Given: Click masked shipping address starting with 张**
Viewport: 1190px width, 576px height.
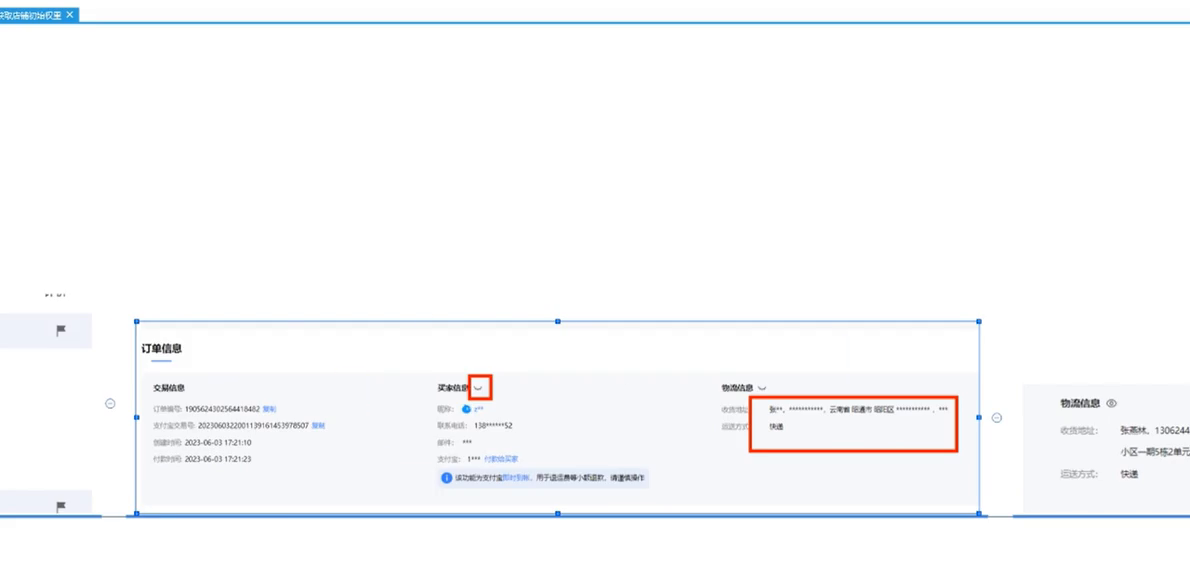Looking at the screenshot, I should [858, 410].
